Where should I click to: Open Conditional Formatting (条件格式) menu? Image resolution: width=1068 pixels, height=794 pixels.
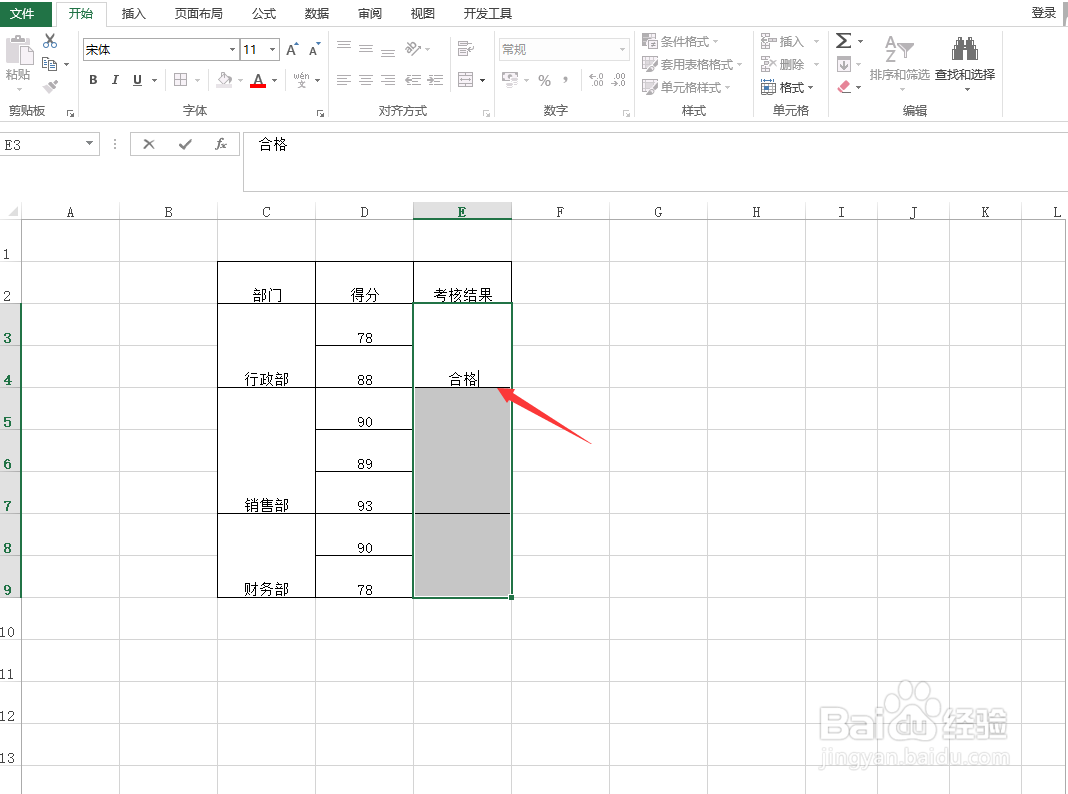(680, 42)
